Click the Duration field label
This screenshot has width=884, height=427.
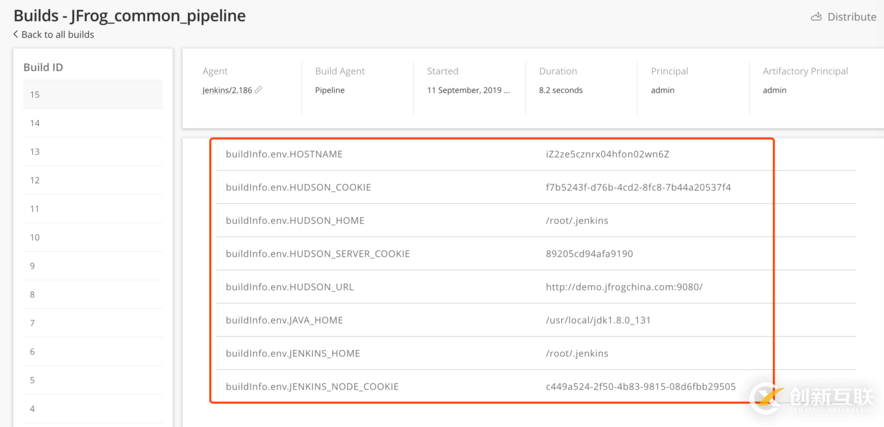[558, 71]
